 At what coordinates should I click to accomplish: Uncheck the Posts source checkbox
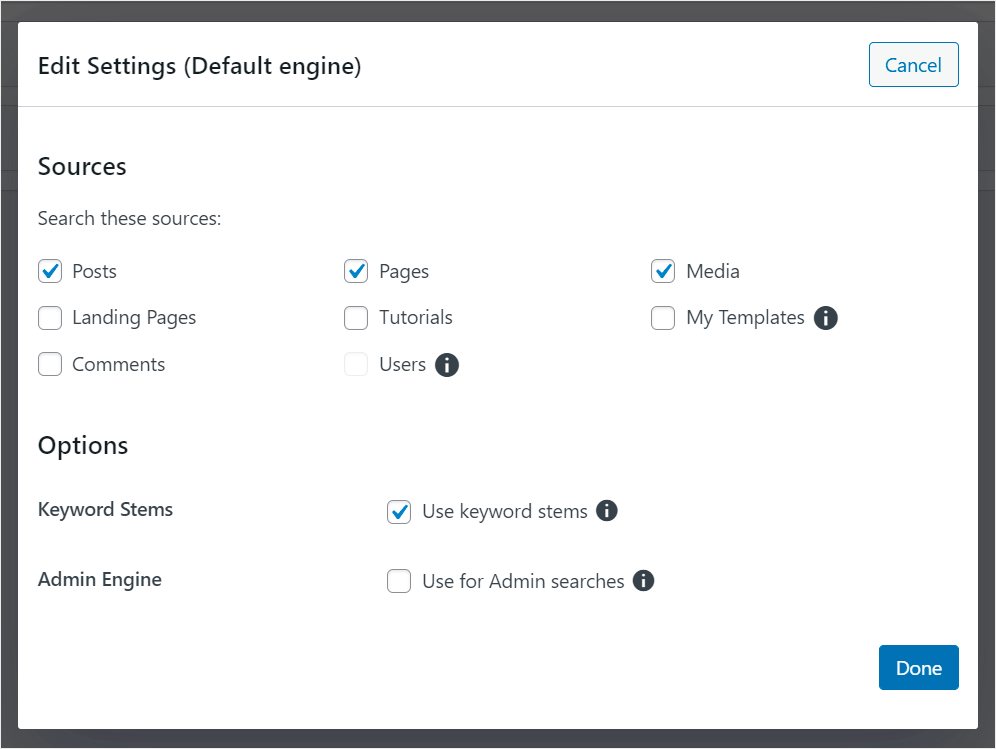[x=50, y=271]
